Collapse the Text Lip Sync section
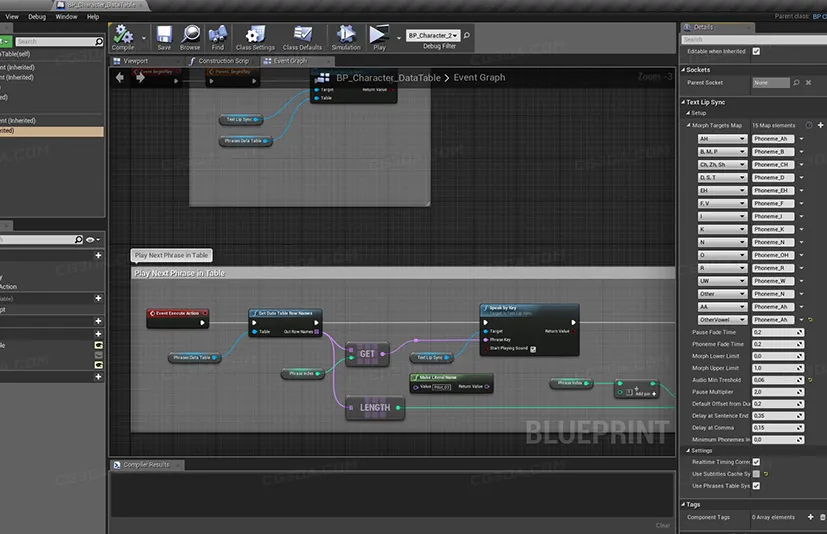The height and width of the screenshot is (534, 827). click(683, 102)
